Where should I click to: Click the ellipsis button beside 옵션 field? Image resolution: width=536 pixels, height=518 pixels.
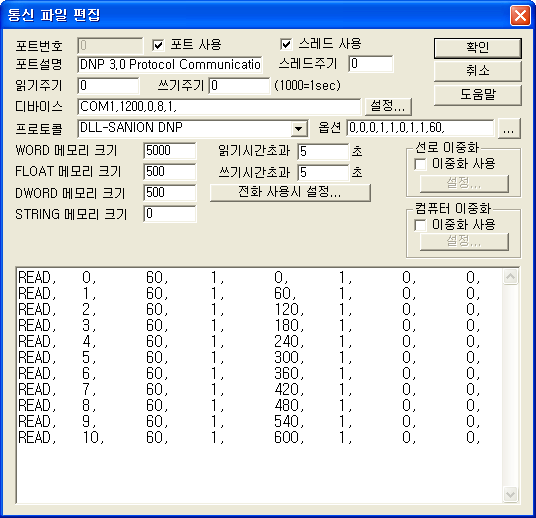509,129
